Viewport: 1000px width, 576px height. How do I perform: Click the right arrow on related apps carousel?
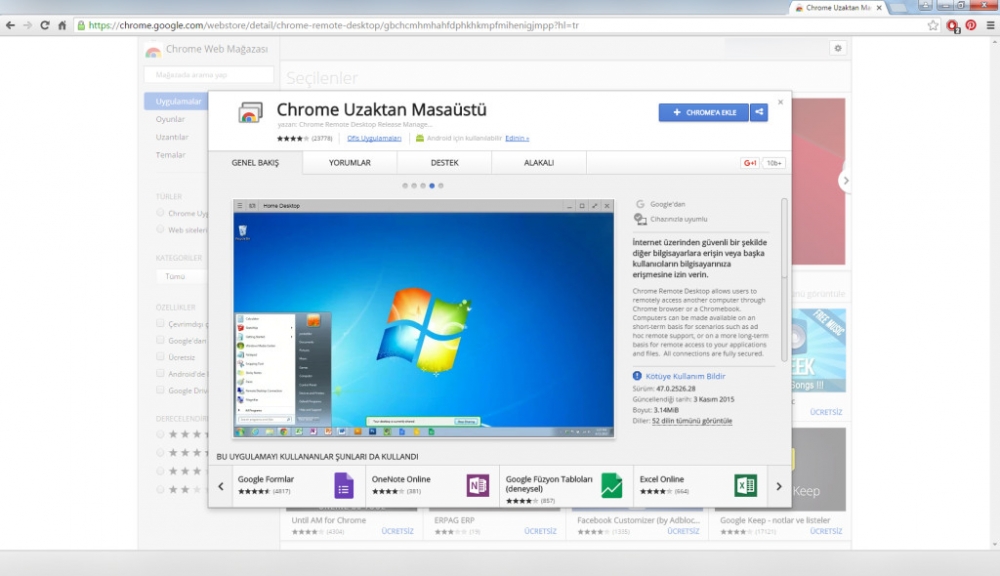(778, 485)
